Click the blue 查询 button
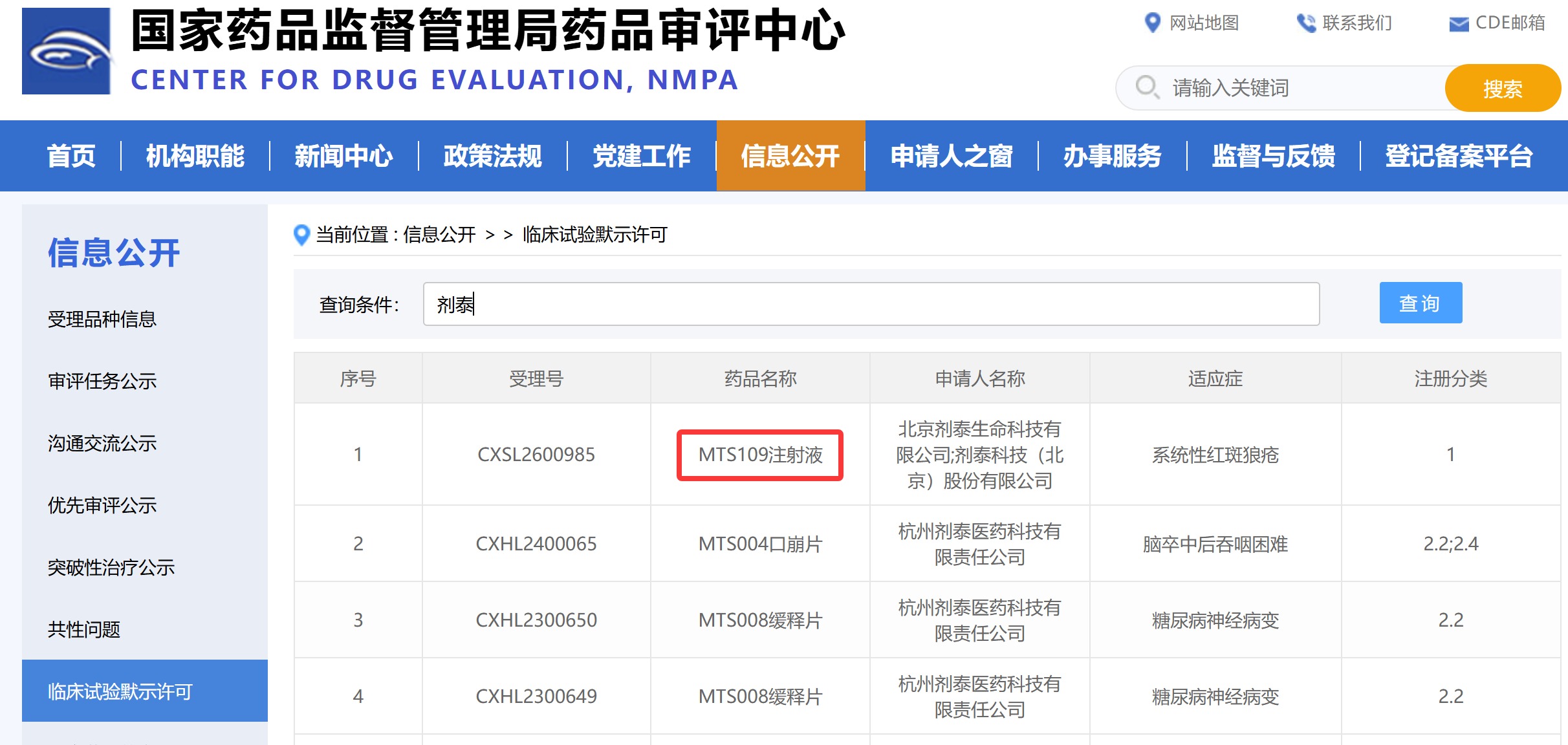The width and height of the screenshot is (1568, 745). pyautogui.click(x=1421, y=303)
